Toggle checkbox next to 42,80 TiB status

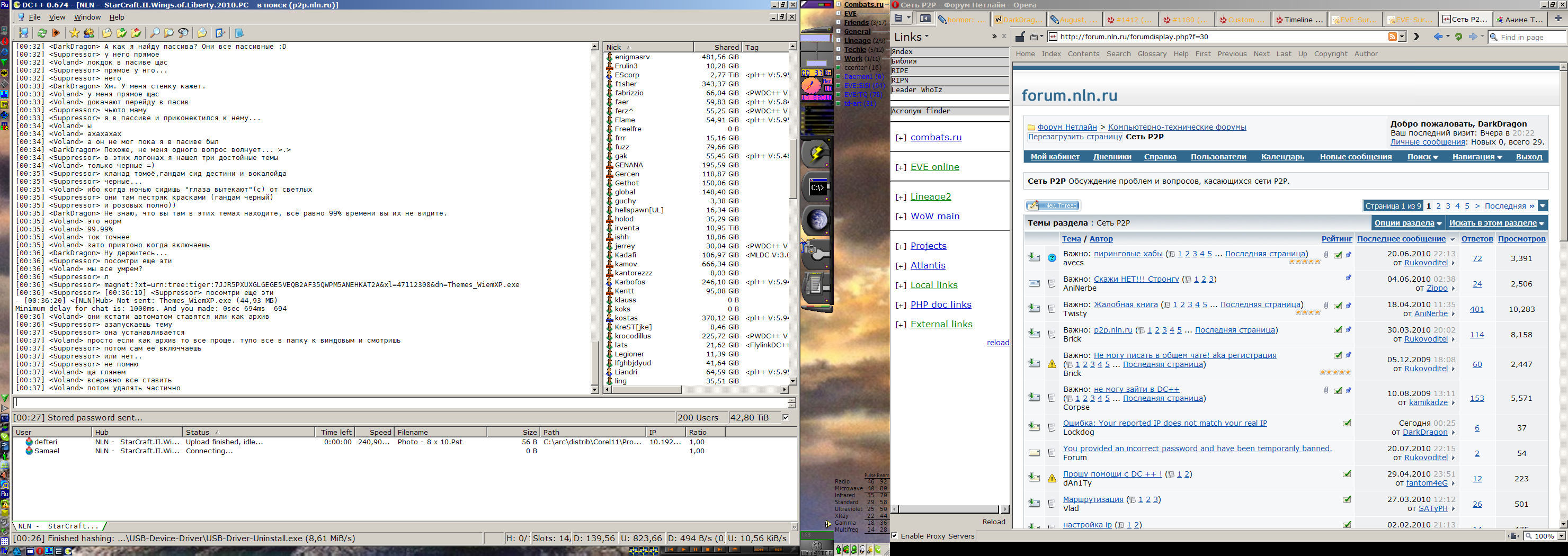[786, 417]
